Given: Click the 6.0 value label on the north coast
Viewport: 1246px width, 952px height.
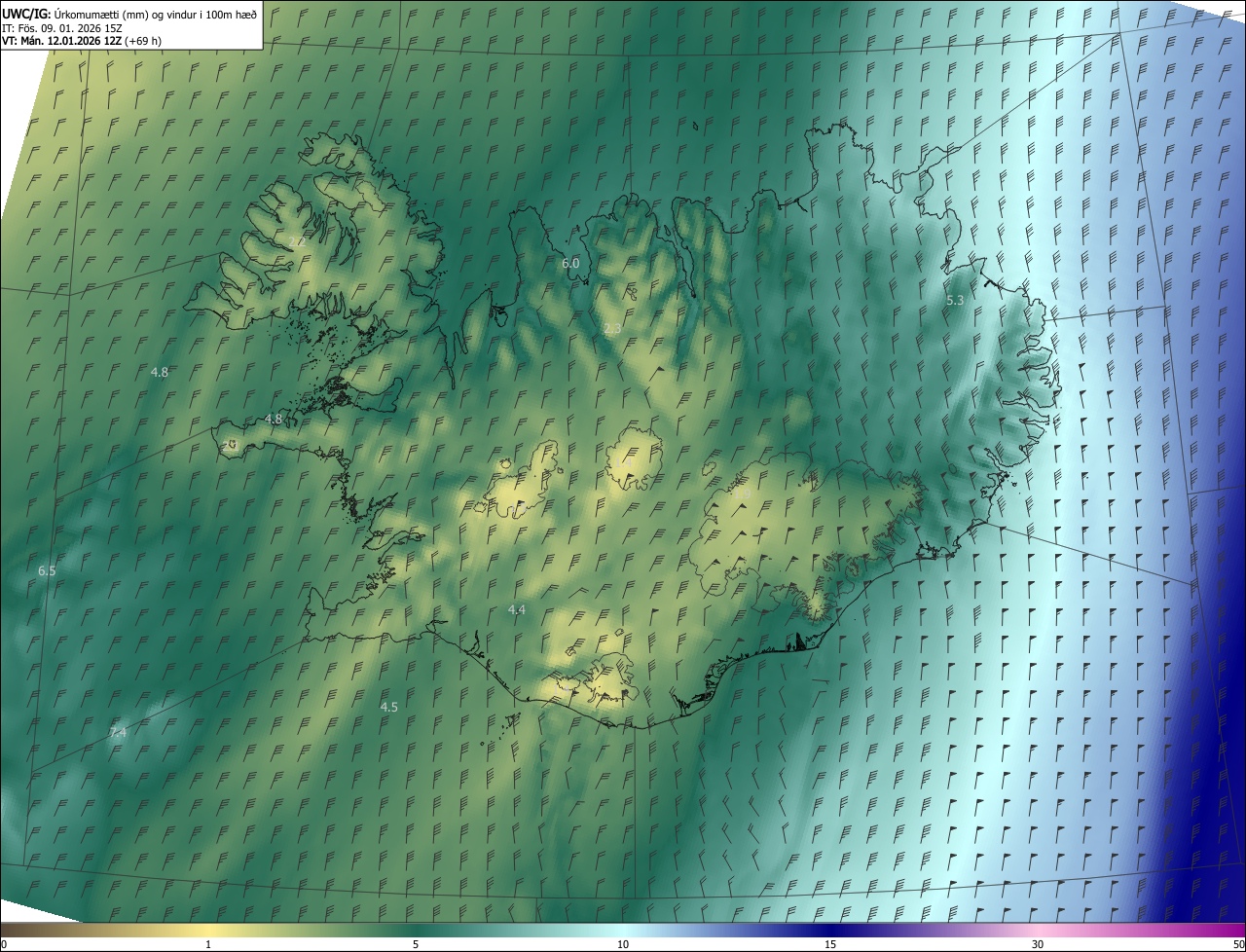Looking at the screenshot, I should pyautogui.click(x=570, y=263).
